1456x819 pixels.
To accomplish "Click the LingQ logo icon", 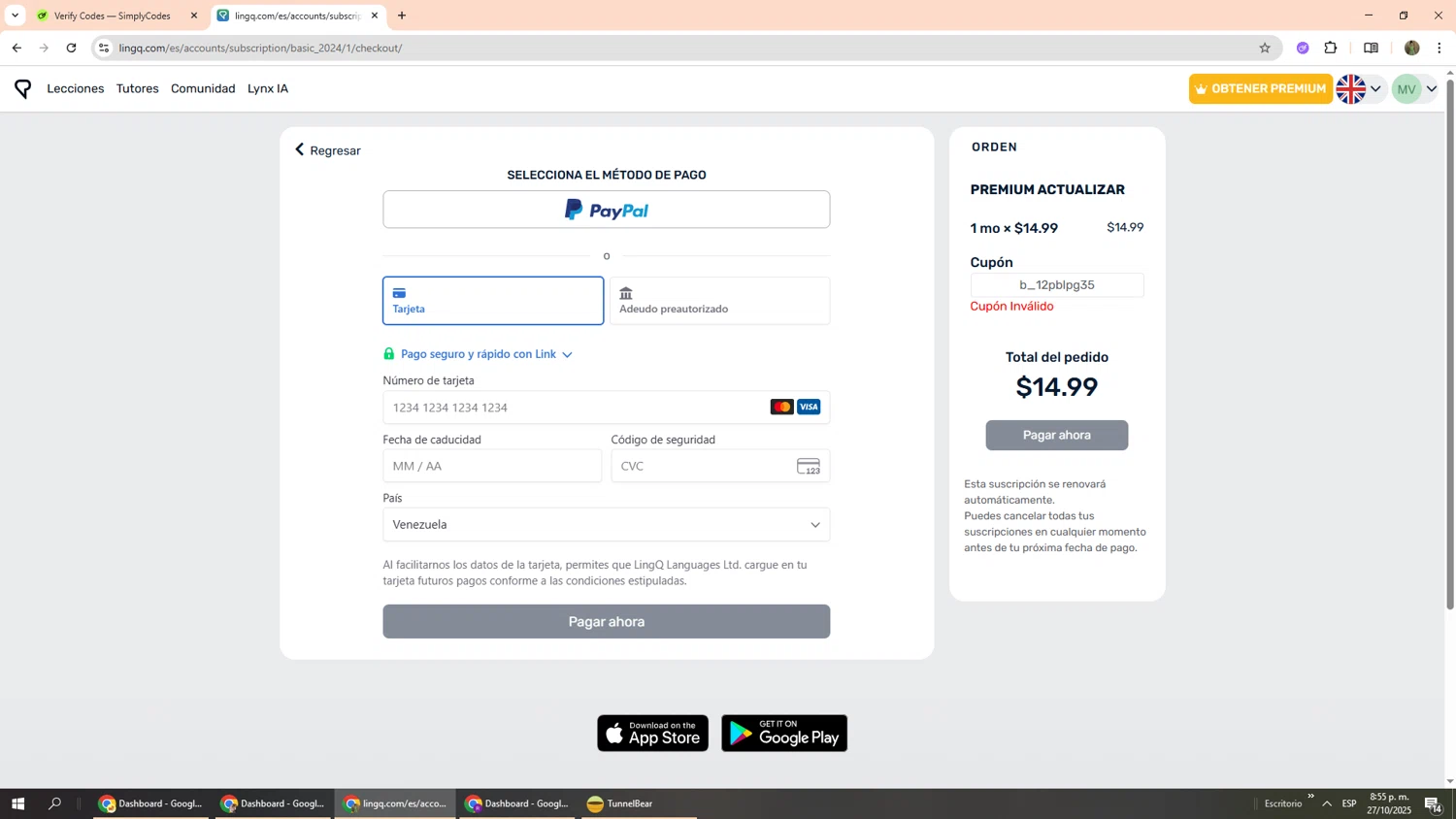I will 23,88.
